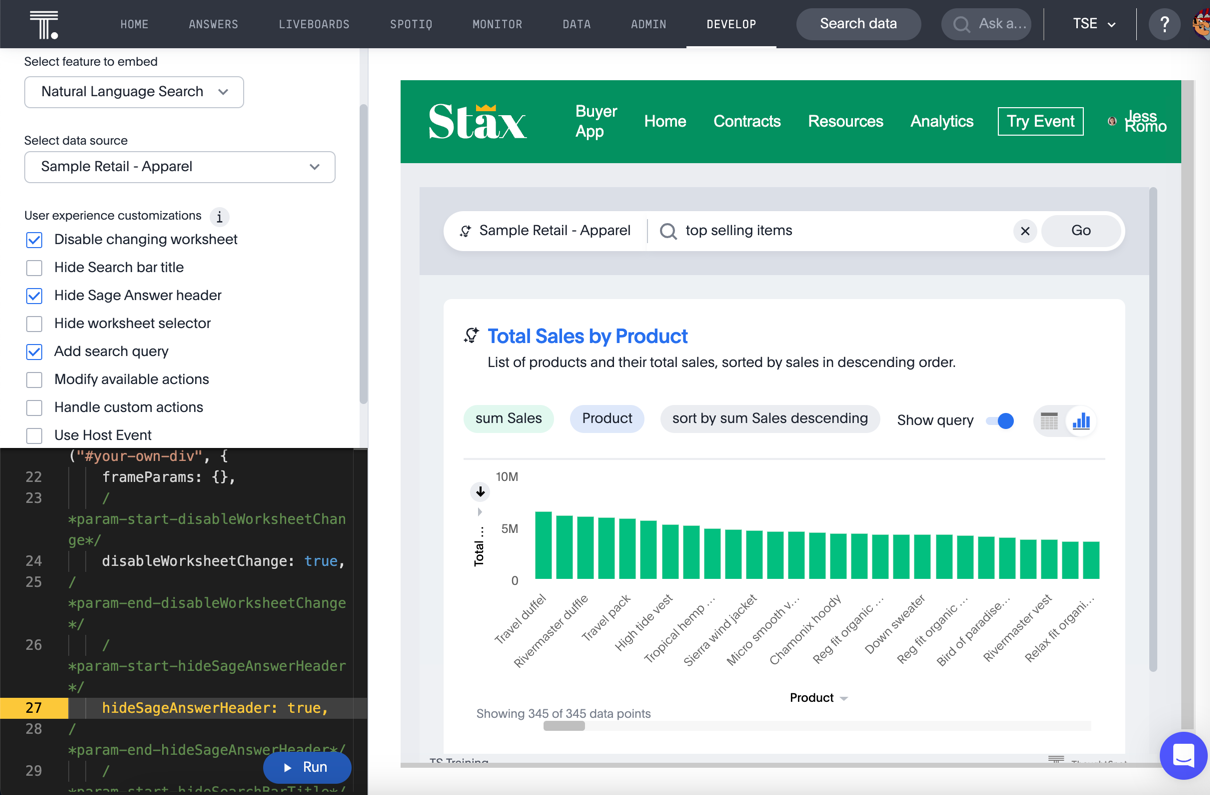Open the Natural Language Search feature dropdown
This screenshot has width=1210, height=795.
[134, 92]
